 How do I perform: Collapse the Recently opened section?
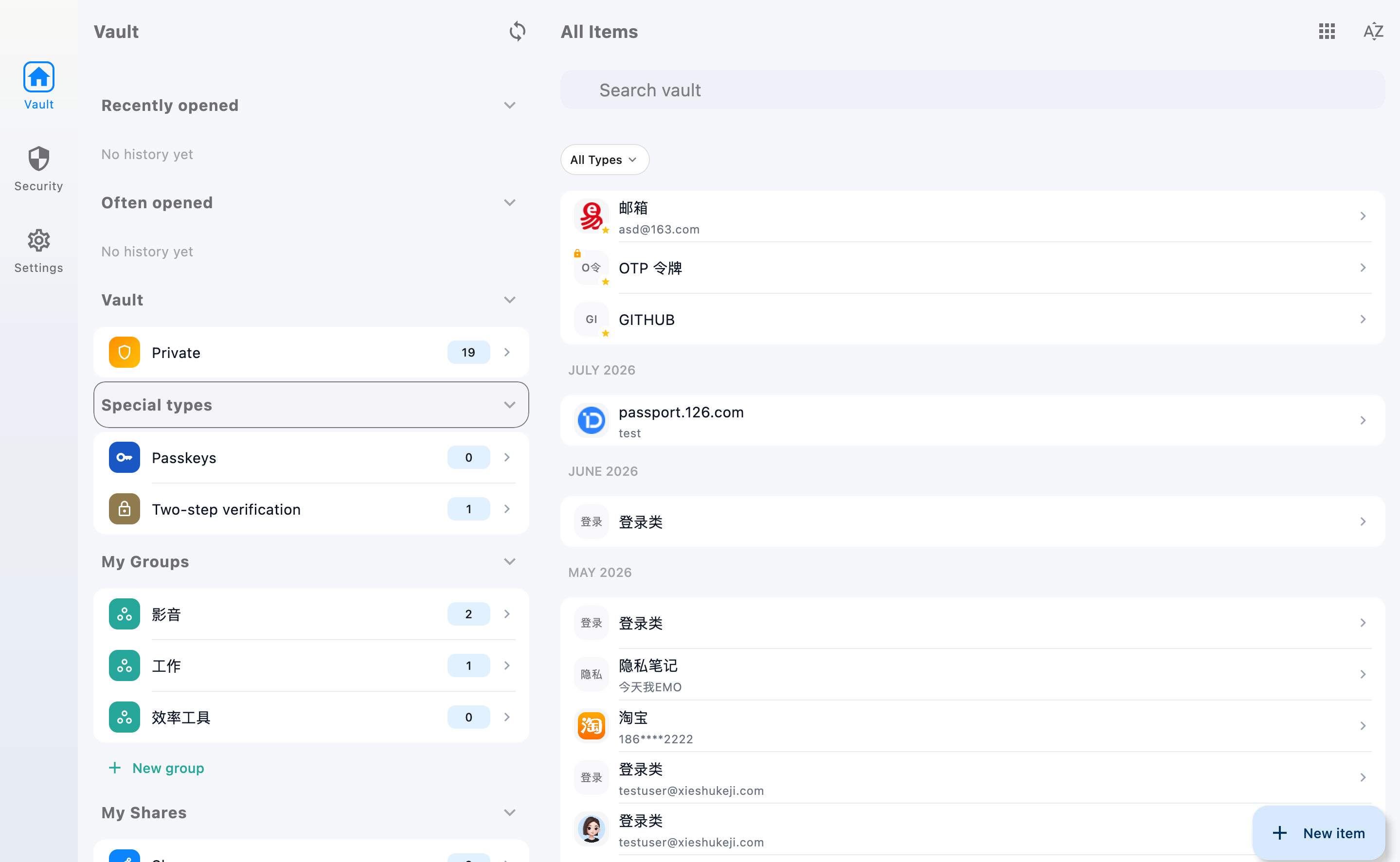pos(510,106)
